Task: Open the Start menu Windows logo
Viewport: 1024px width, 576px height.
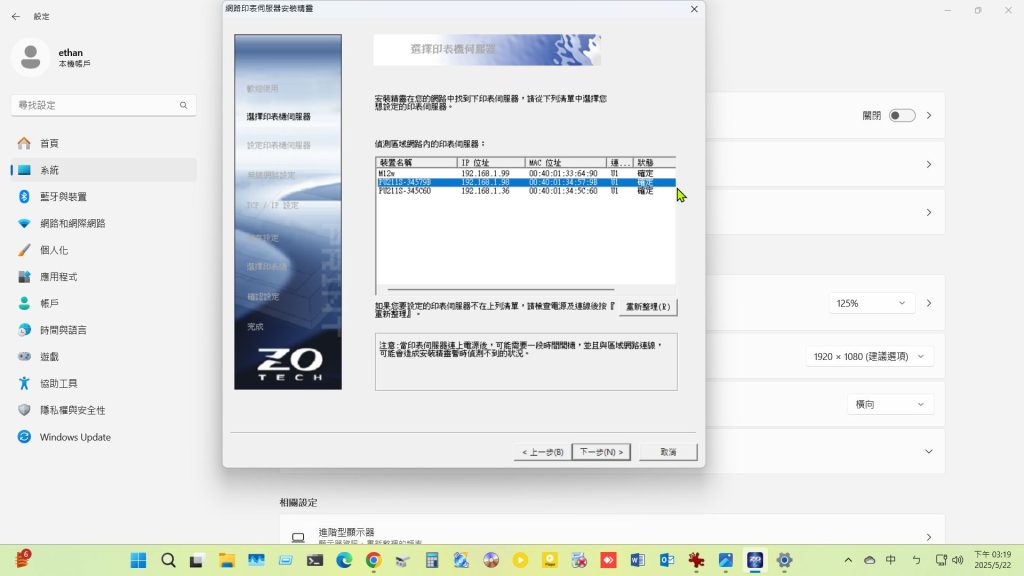Action: pyautogui.click(x=138, y=561)
